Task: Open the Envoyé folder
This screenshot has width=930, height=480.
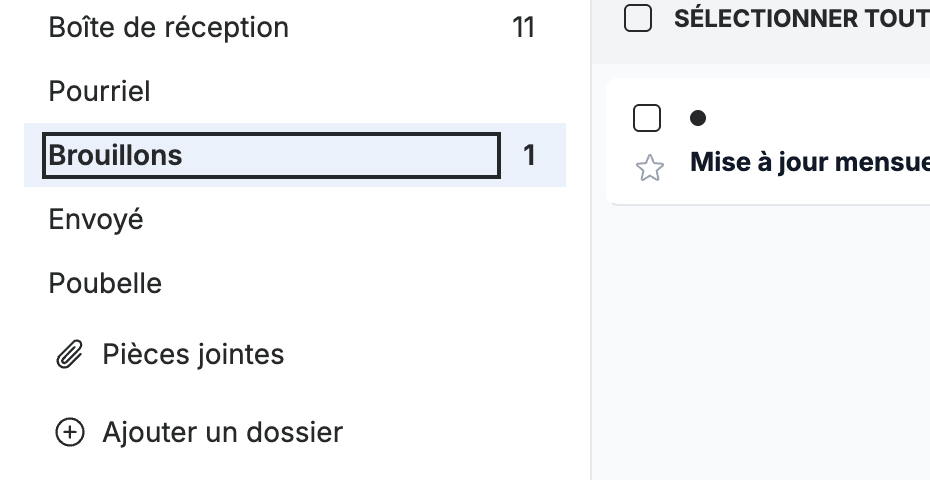Action: (95, 220)
